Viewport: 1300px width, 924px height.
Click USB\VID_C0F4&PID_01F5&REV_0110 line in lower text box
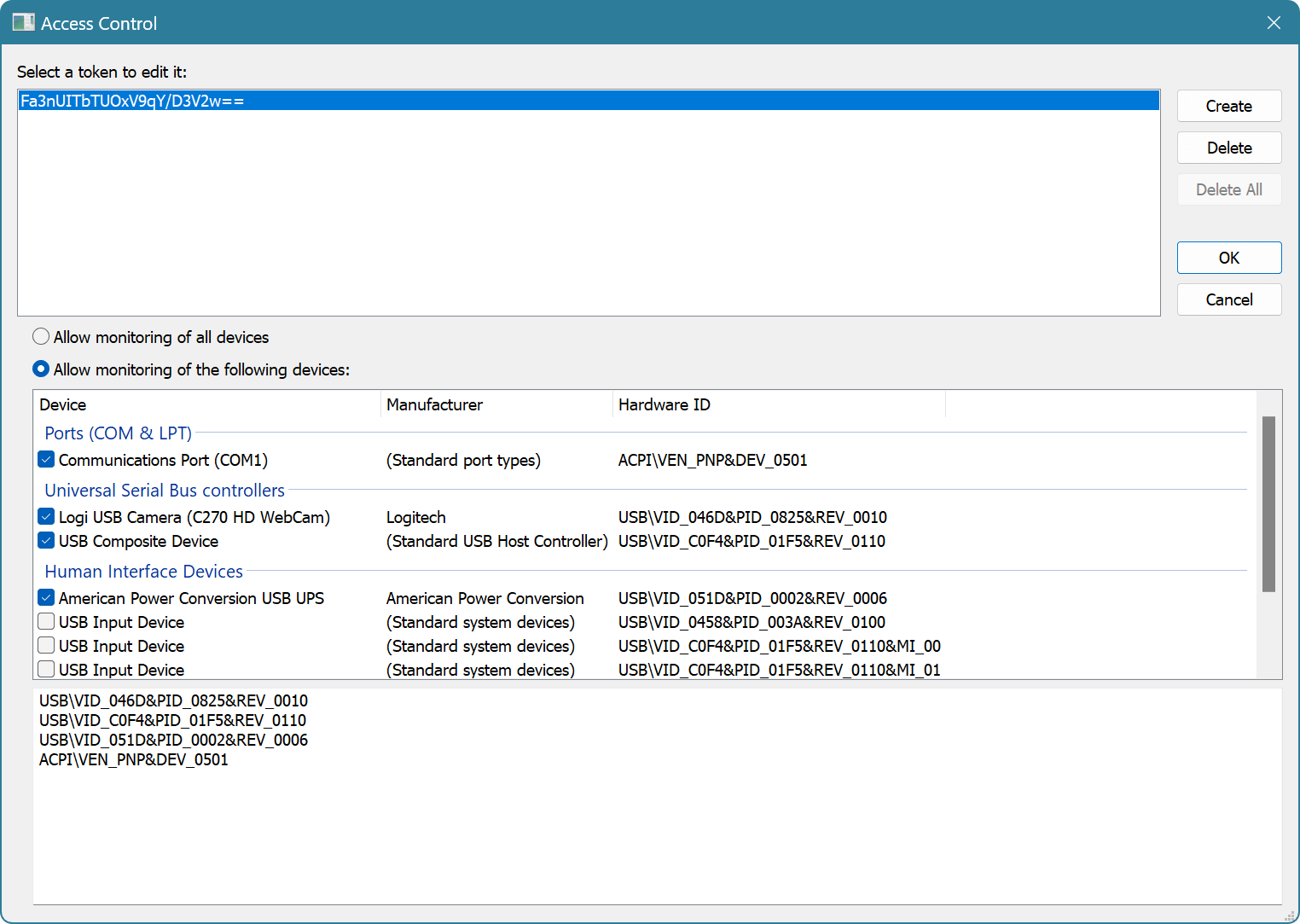[x=172, y=720]
